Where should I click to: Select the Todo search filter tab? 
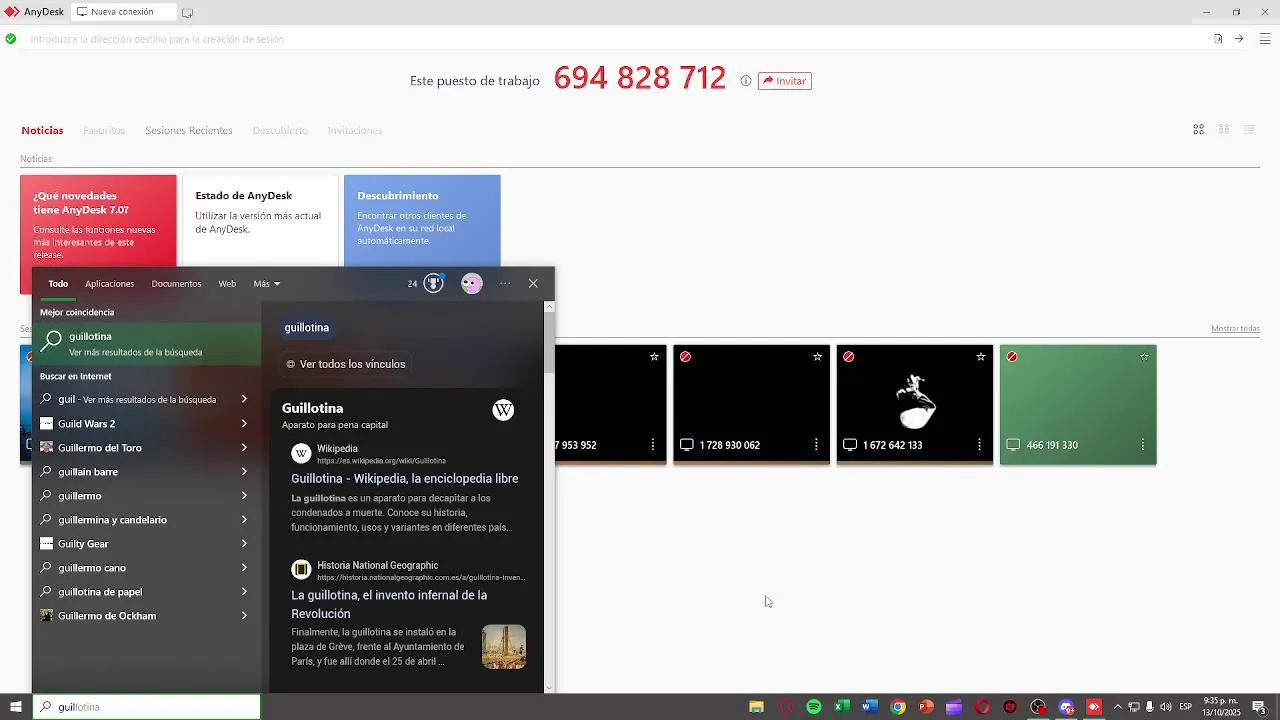[x=58, y=284]
